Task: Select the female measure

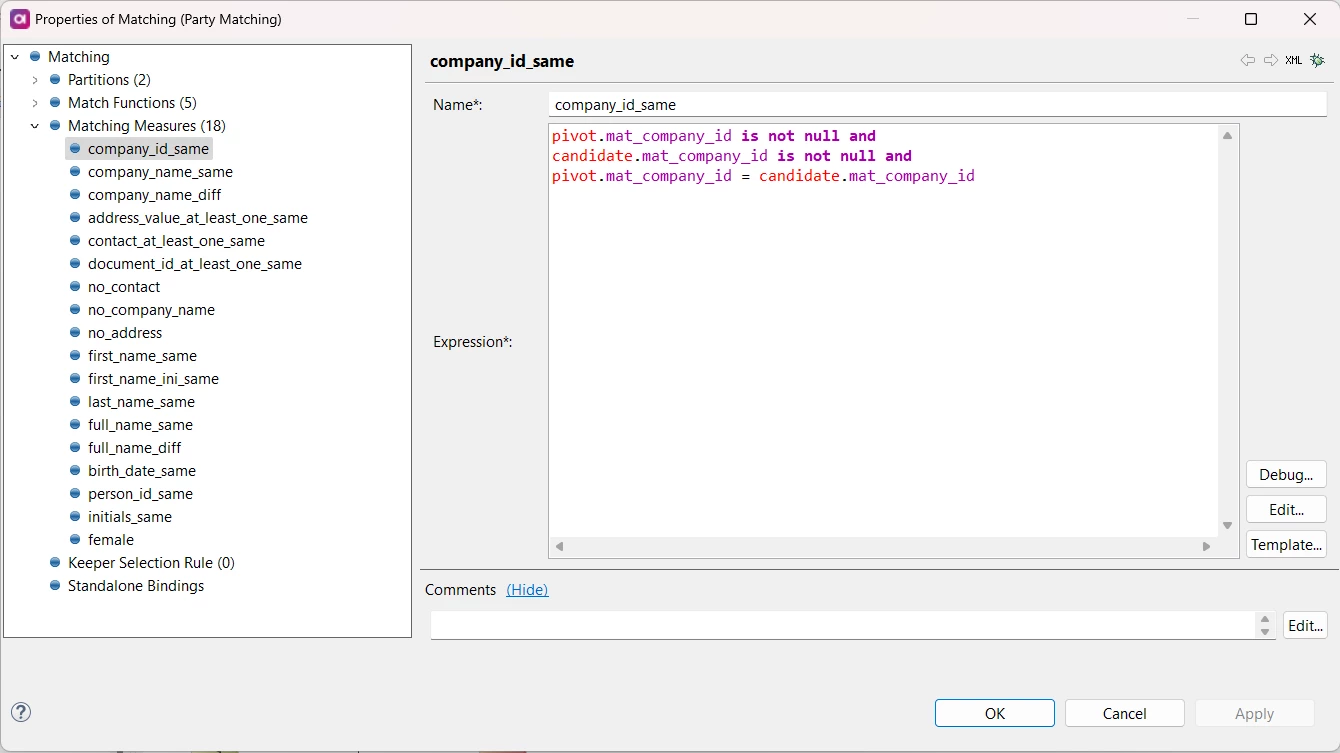Action: [111, 540]
